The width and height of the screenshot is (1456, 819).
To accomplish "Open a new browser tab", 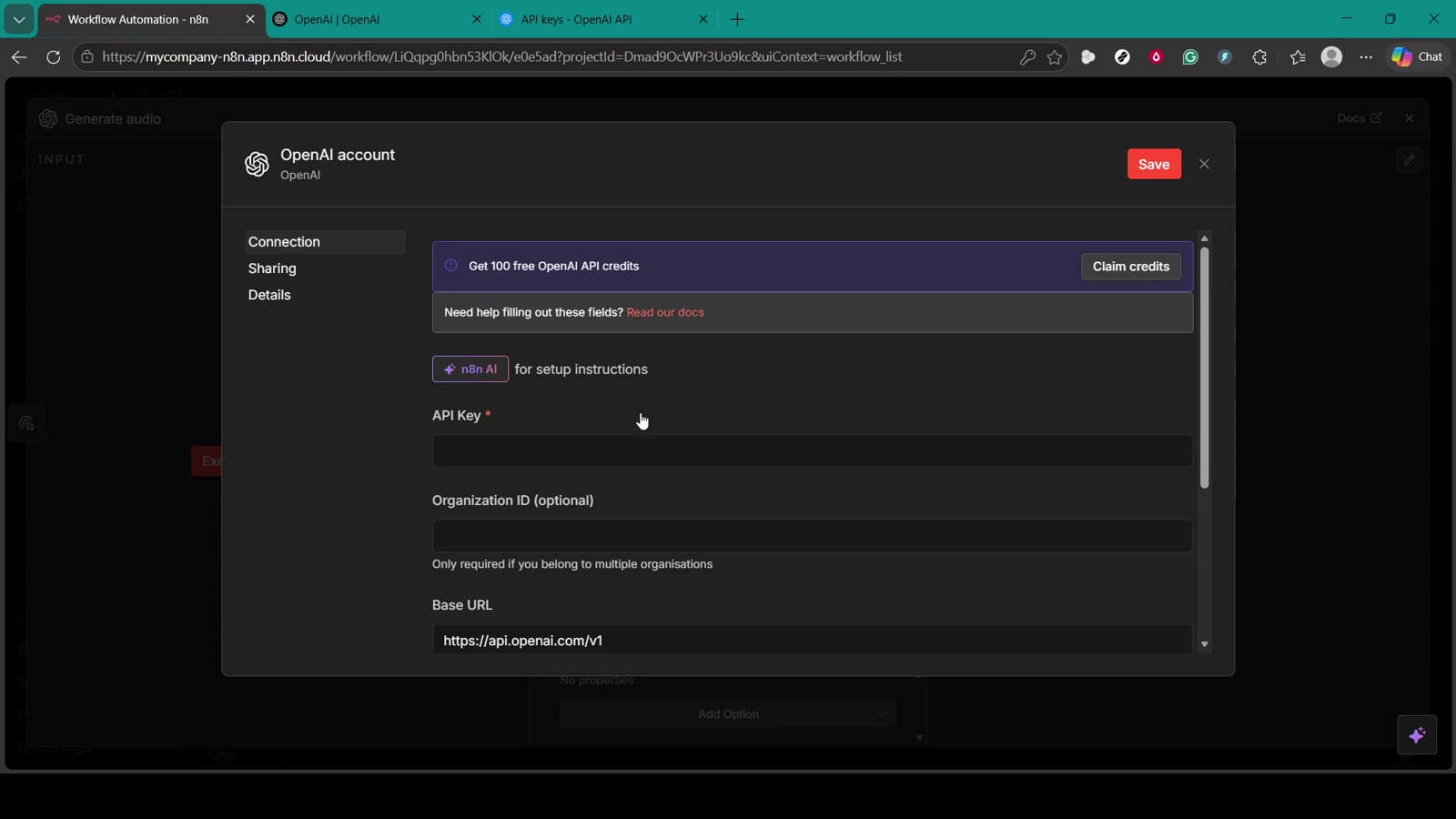I will point(737,19).
